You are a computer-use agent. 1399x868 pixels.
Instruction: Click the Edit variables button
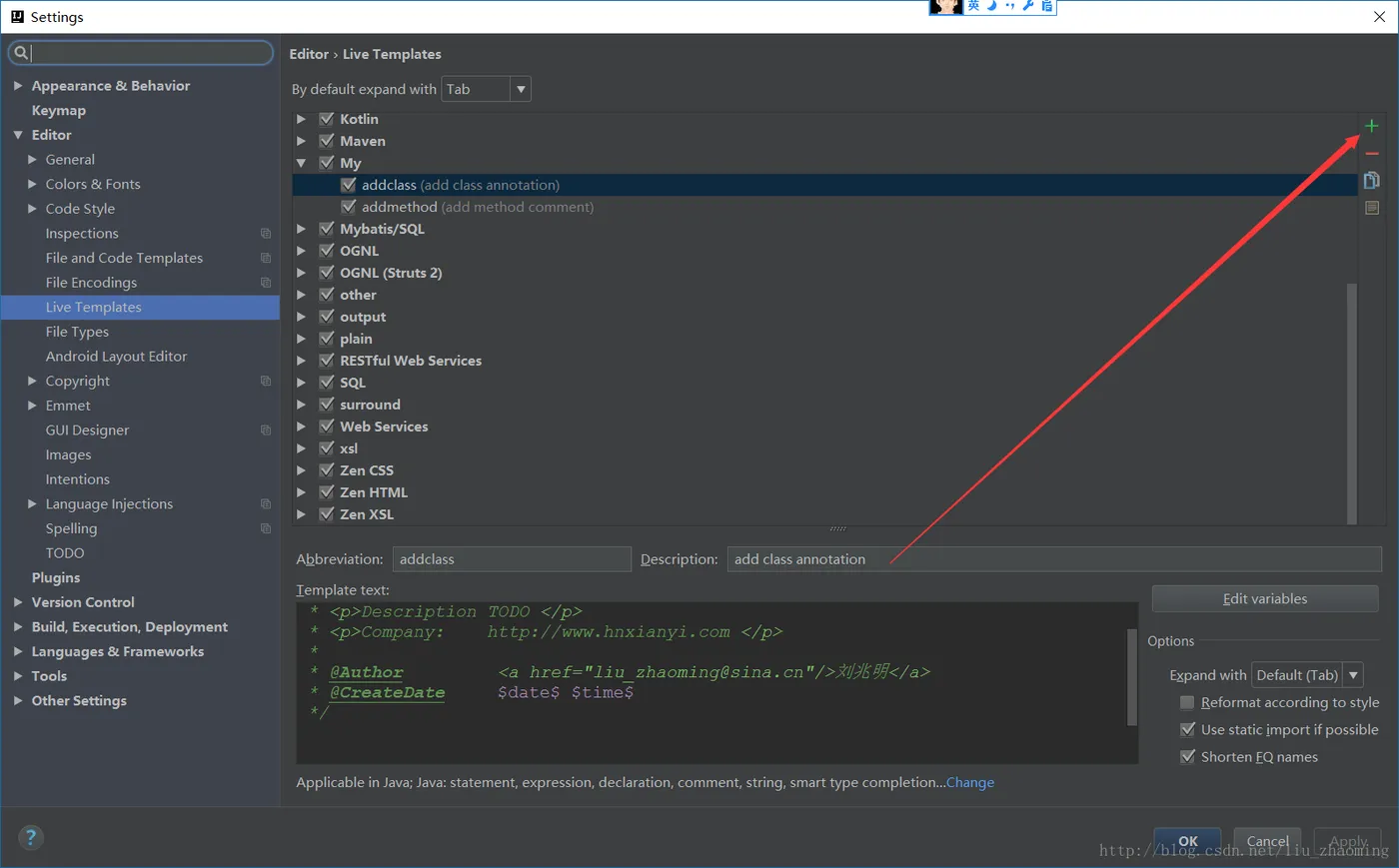[x=1265, y=598]
